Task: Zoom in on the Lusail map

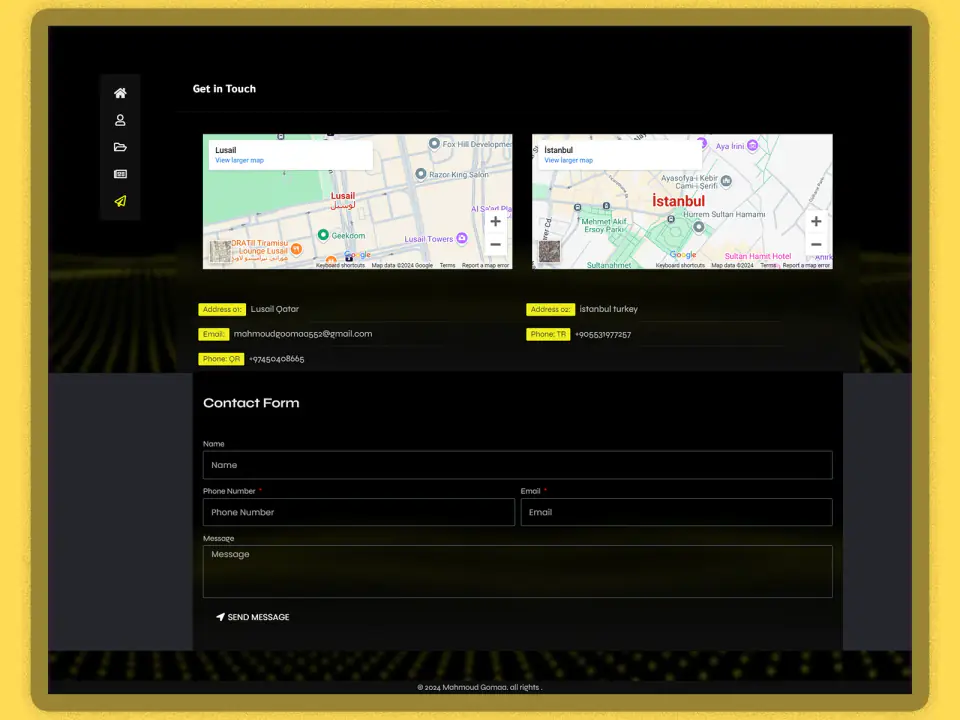Action: click(495, 222)
